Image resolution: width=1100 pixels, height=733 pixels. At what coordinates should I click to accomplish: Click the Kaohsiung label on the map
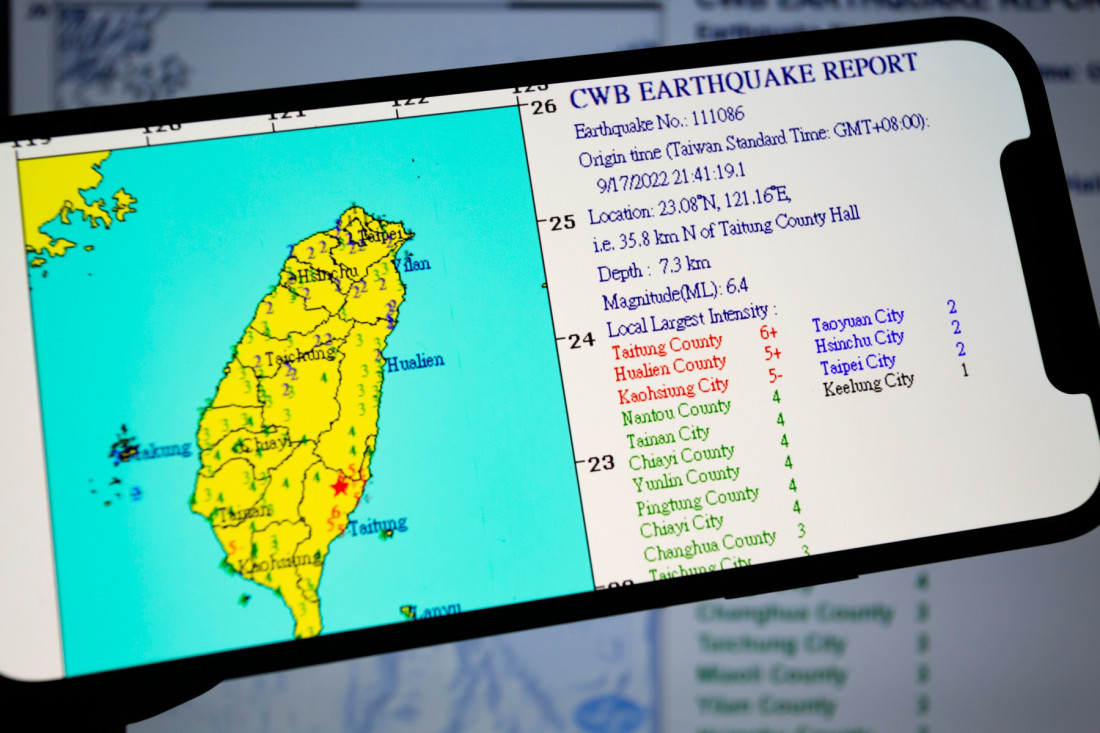click(279, 563)
